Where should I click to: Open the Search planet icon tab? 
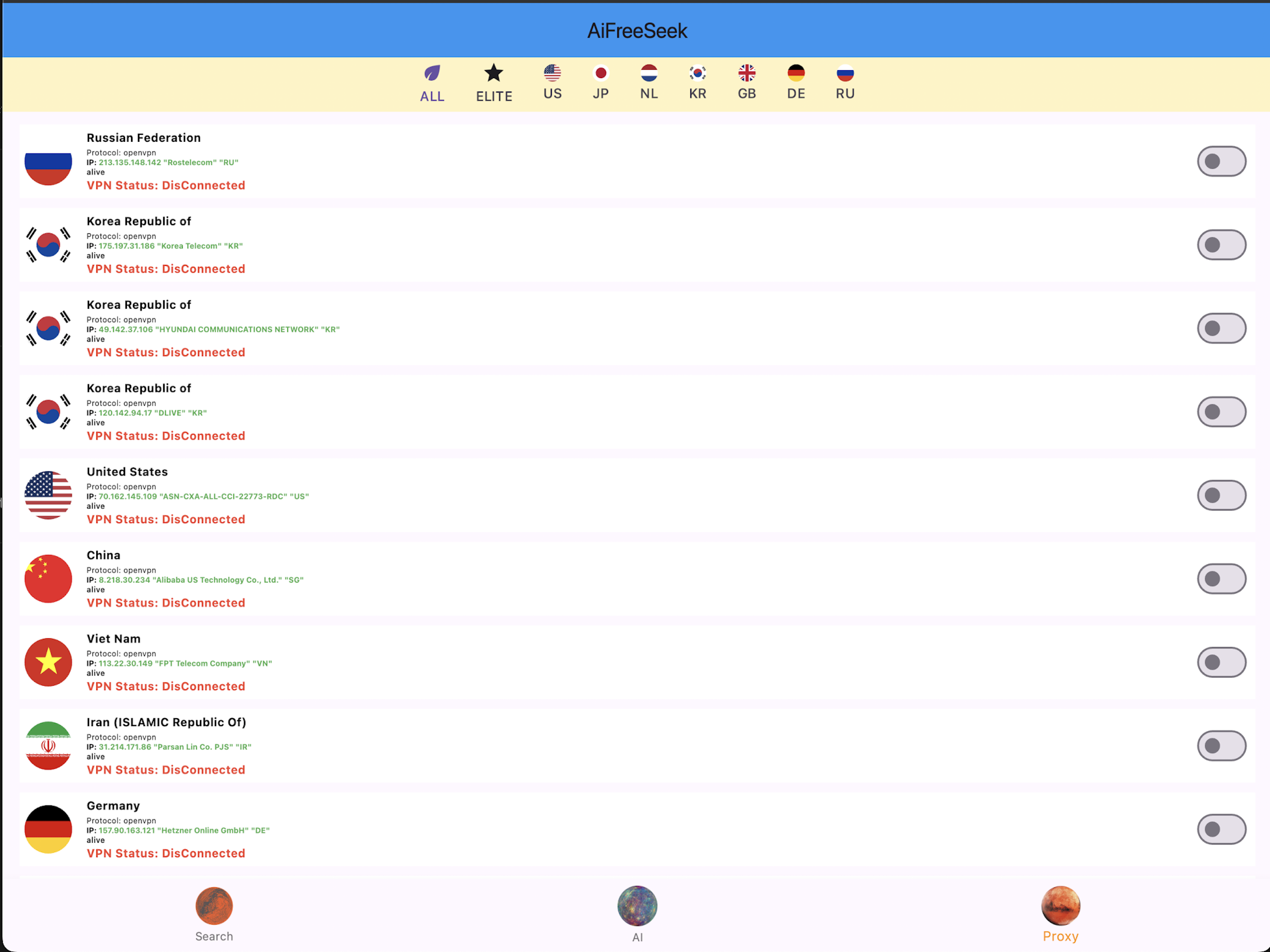pos(214,906)
